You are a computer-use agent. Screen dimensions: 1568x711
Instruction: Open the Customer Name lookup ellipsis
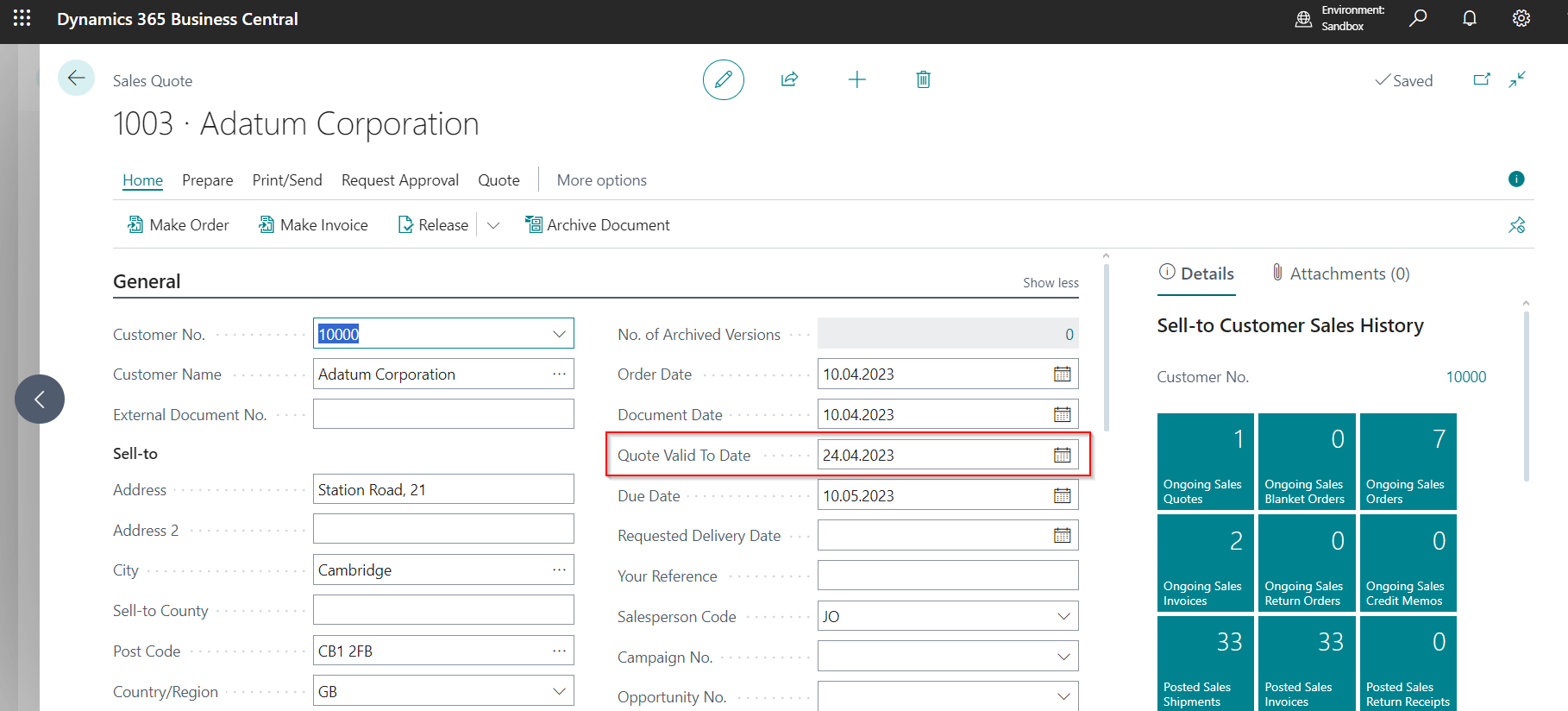coord(559,374)
